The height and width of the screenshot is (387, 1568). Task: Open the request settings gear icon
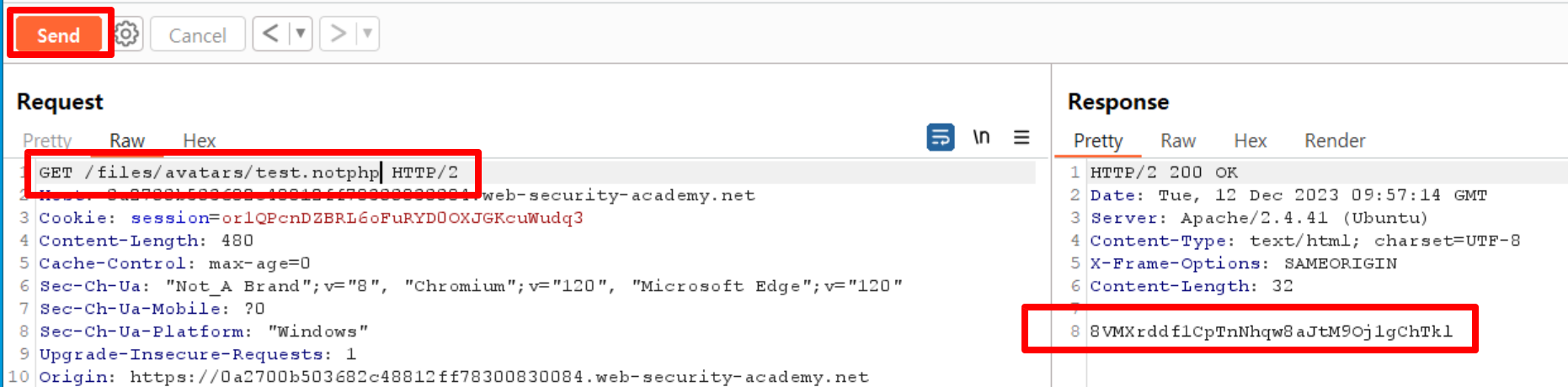(126, 34)
